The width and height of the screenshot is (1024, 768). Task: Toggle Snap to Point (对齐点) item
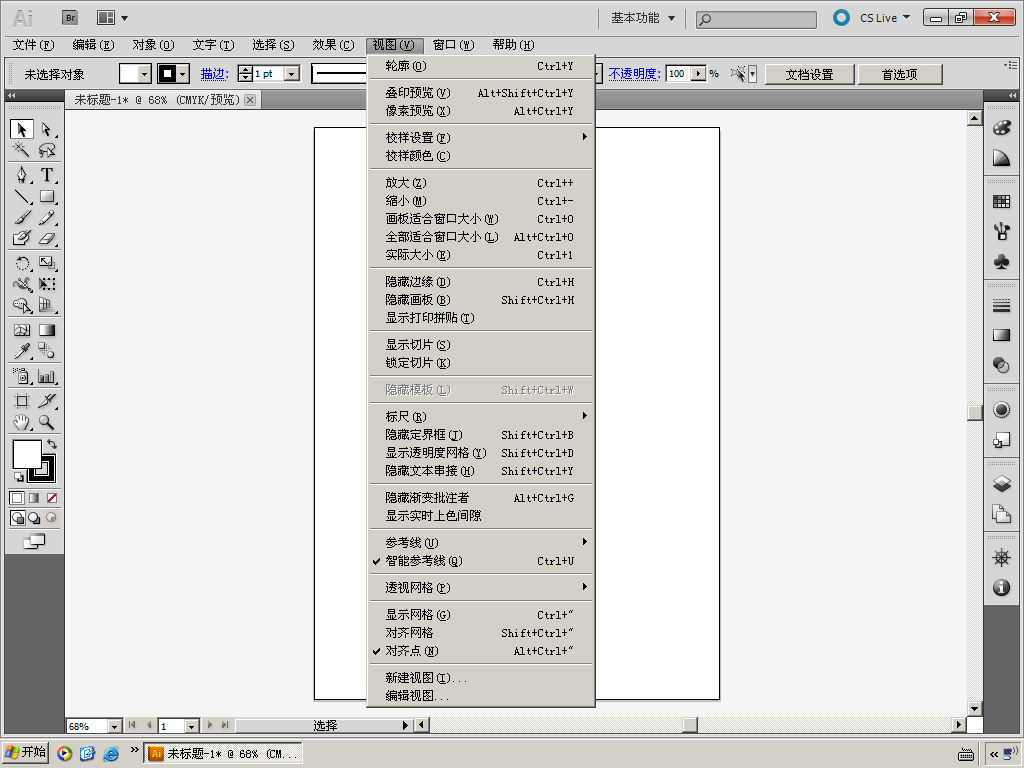[x=481, y=651]
